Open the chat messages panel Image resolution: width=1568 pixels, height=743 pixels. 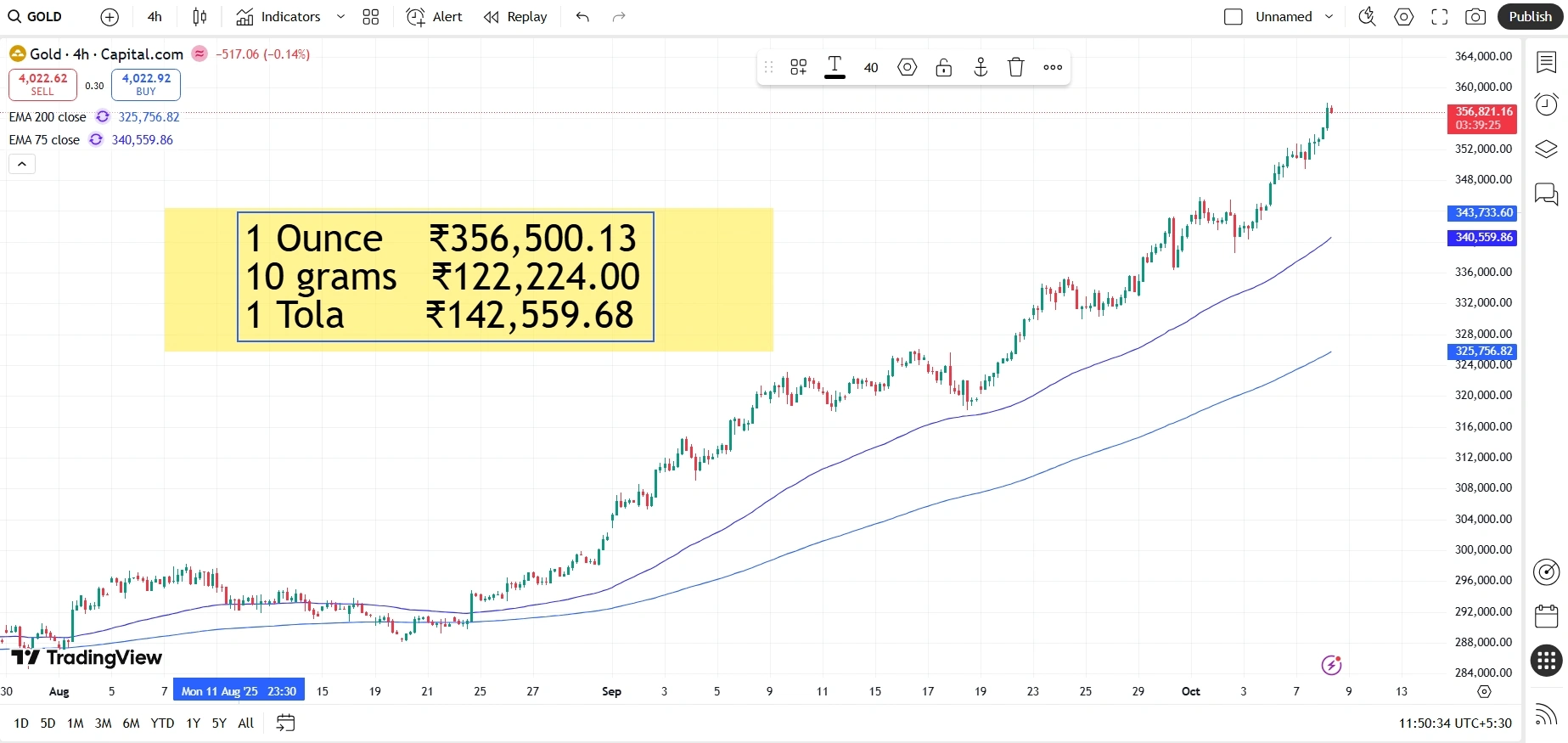[x=1546, y=194]
